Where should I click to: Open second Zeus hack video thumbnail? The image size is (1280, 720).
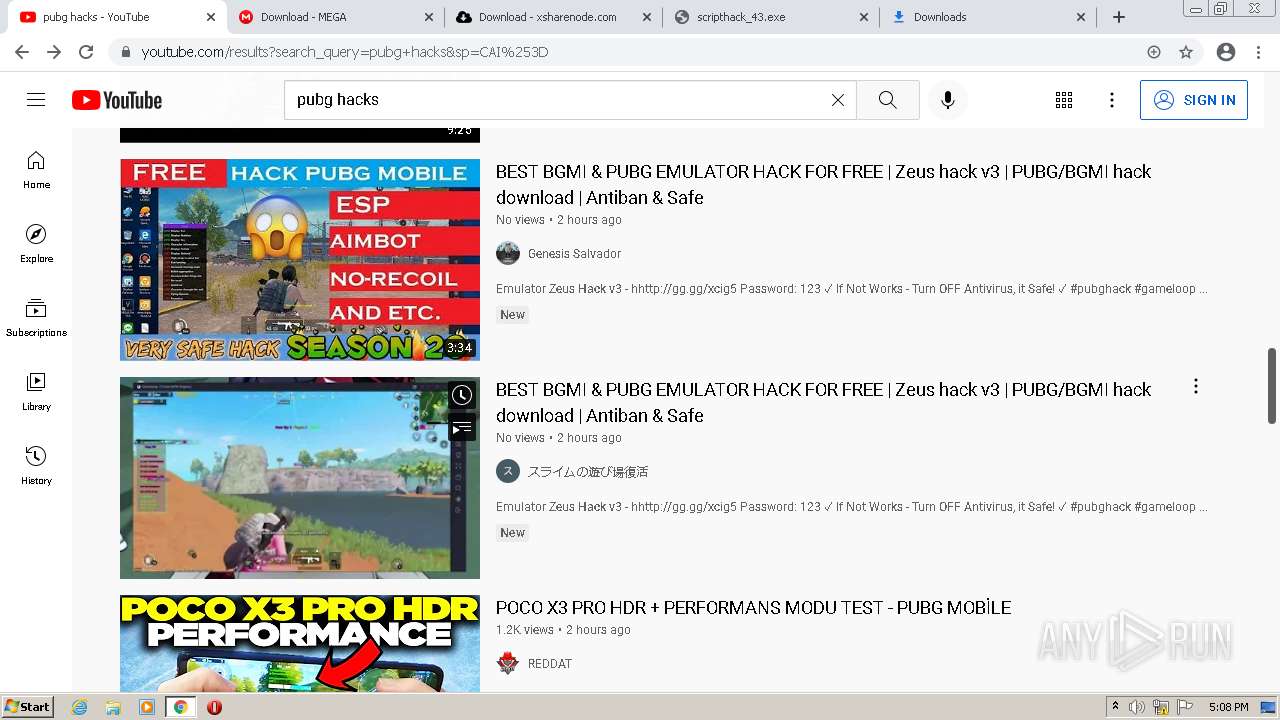(300, 478)
